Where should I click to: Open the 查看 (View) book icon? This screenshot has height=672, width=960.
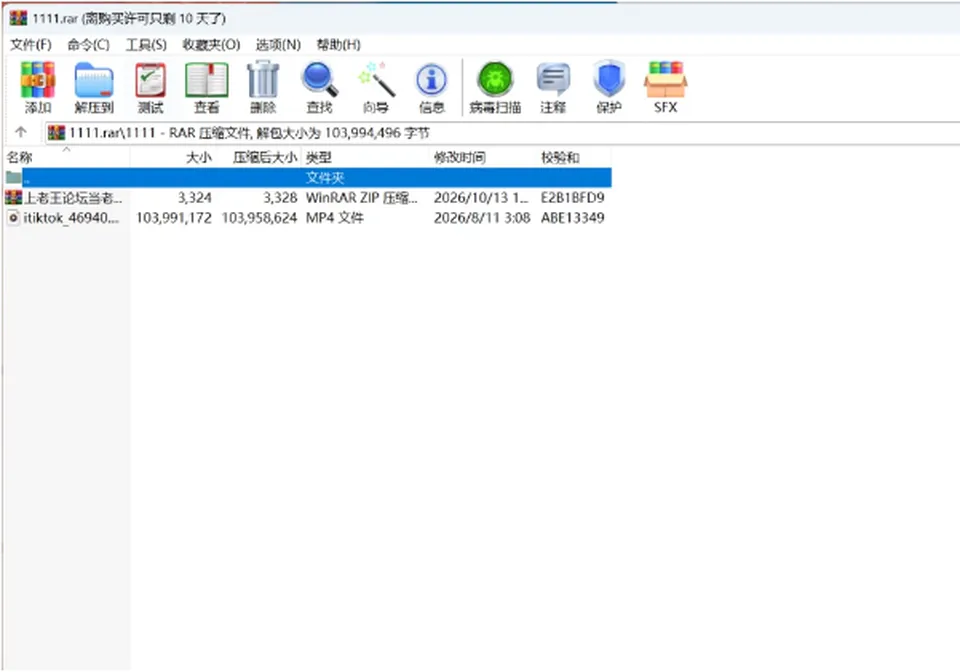tap(206, 88)
